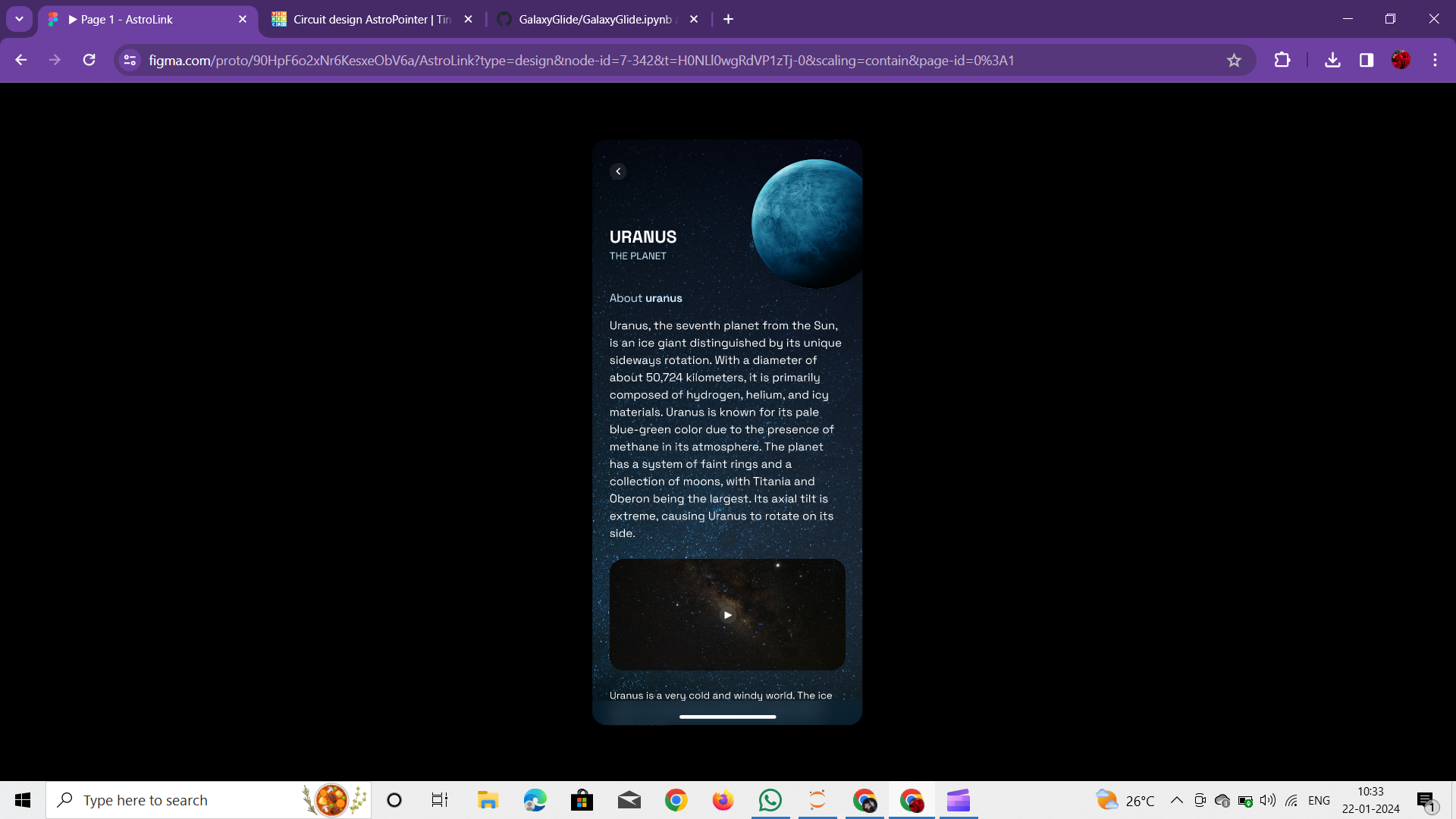Play the Uranus space video
Screen dimensions: 1456x819
point(727,615)
